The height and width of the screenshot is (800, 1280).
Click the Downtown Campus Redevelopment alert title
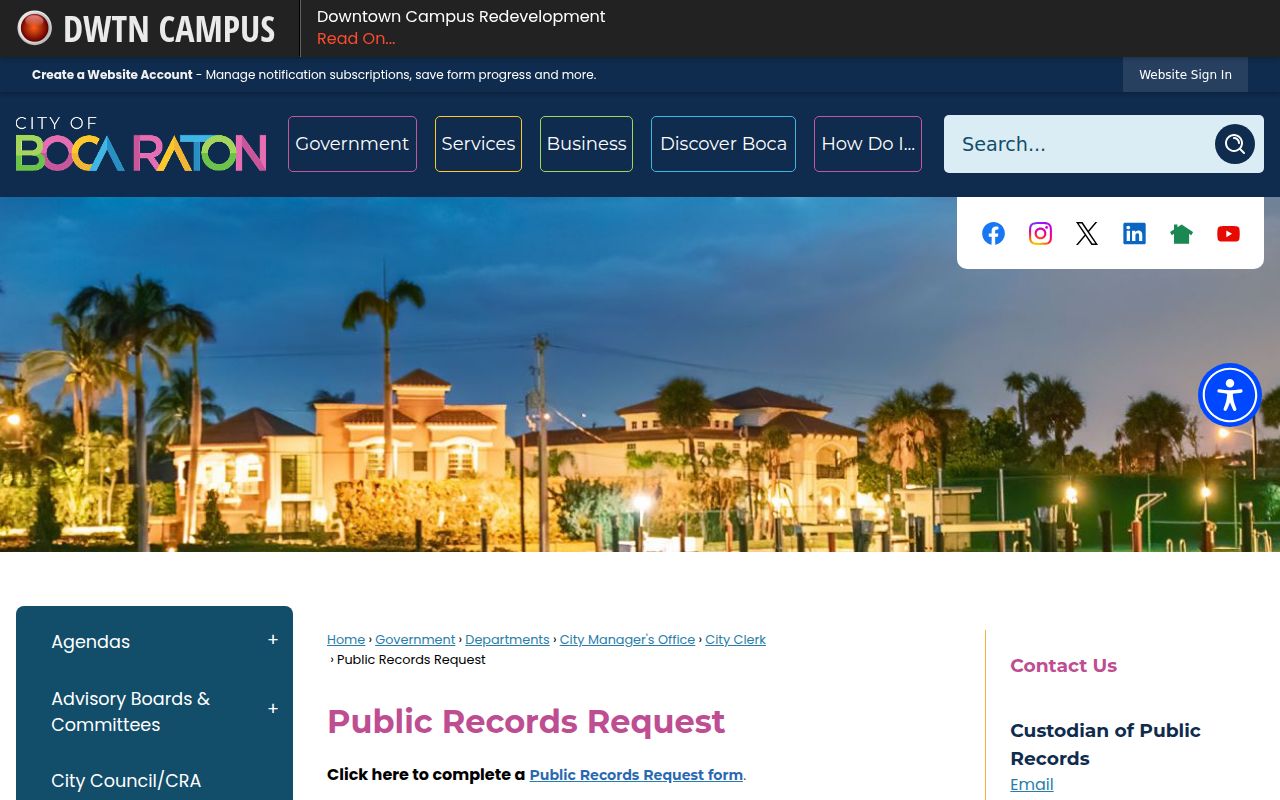click(x=461, y=17)
